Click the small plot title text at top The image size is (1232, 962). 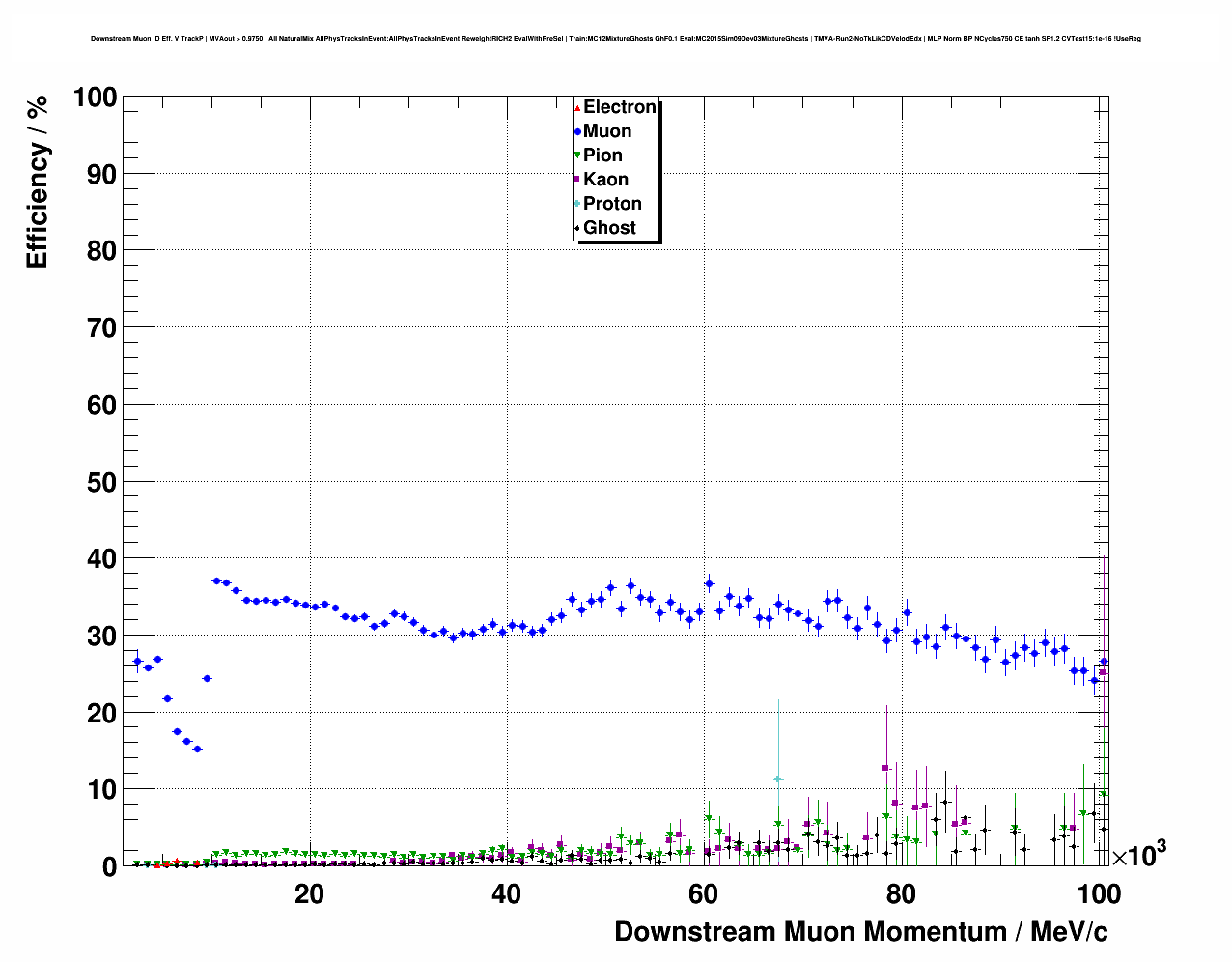coord(616,39)
